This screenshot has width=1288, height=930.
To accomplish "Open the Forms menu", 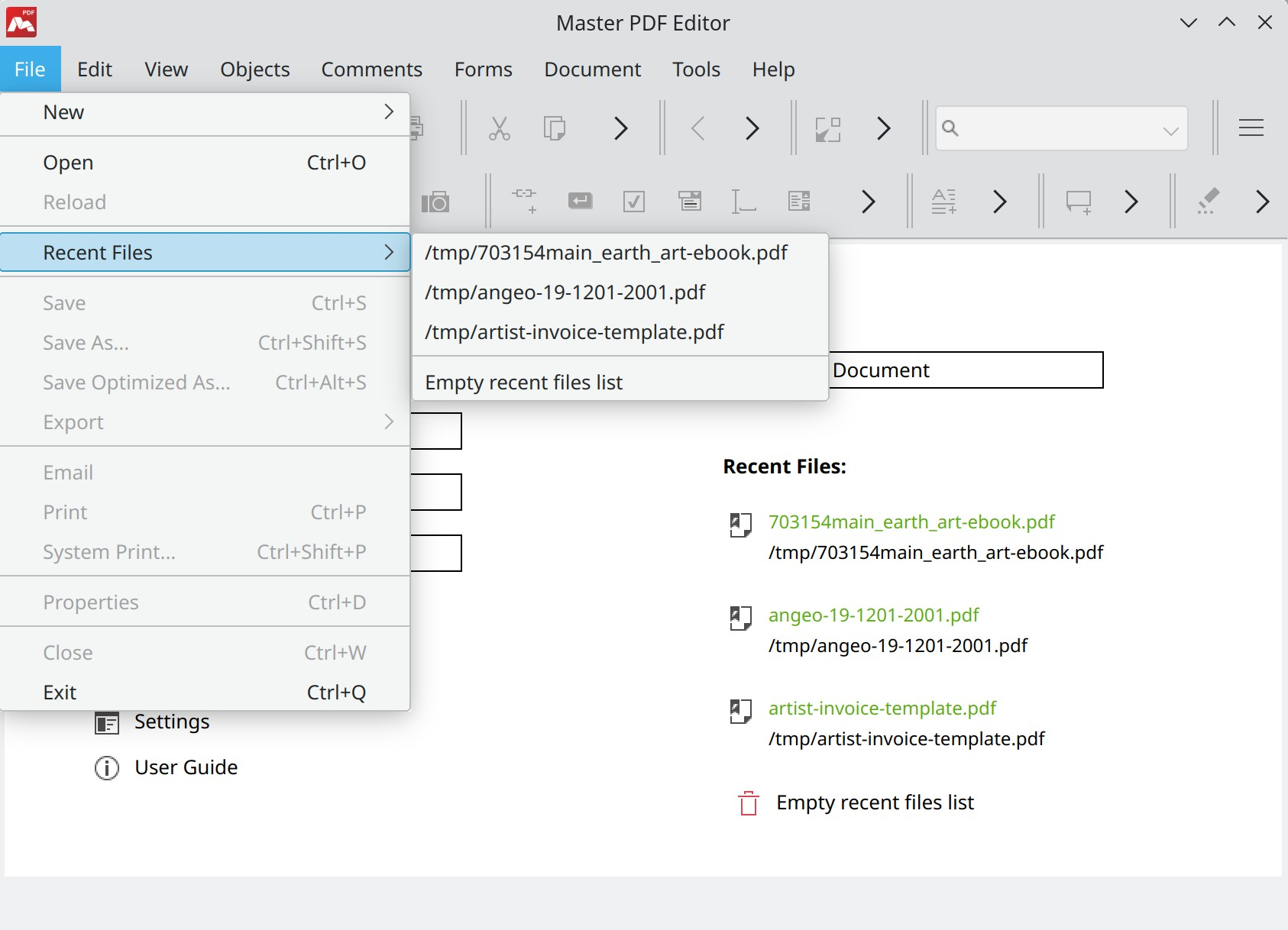I will click(x=483, y=69).
